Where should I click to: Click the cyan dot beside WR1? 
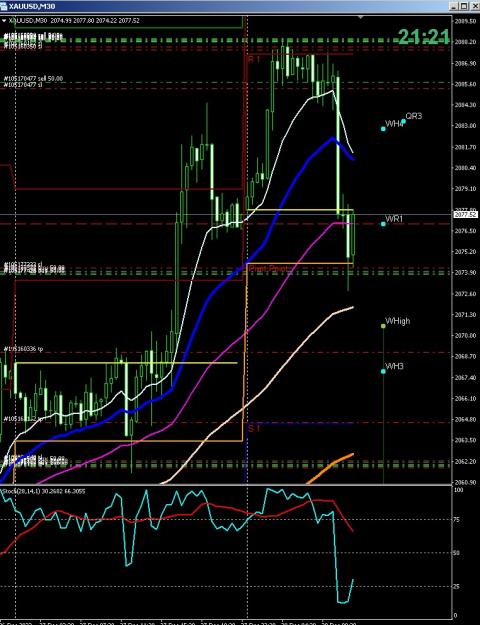click(x=383, y=224)
